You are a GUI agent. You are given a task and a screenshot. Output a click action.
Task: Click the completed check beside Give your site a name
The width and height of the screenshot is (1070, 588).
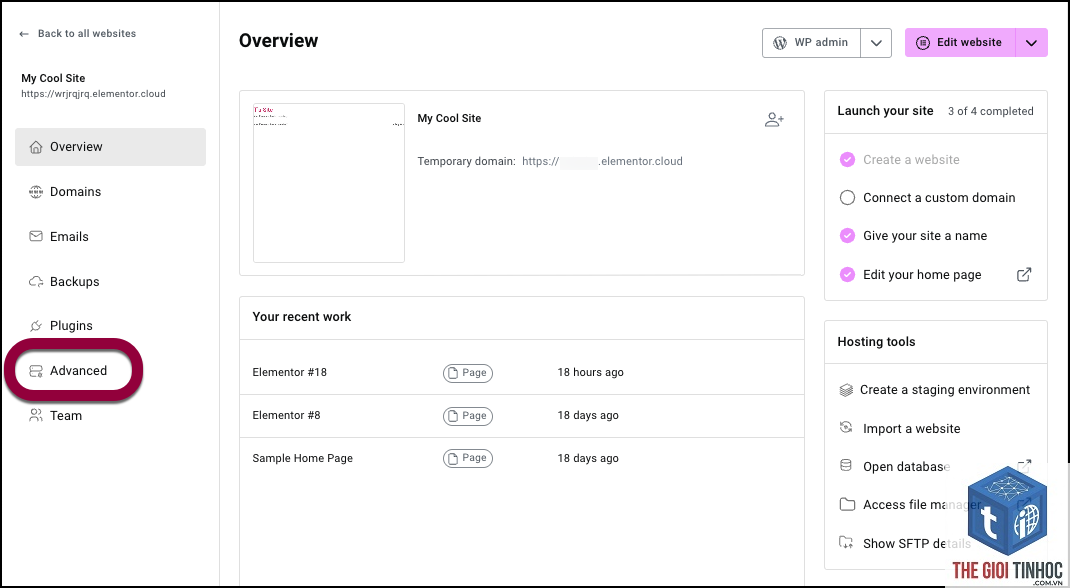pyautogui.click(x=847, y=236)
